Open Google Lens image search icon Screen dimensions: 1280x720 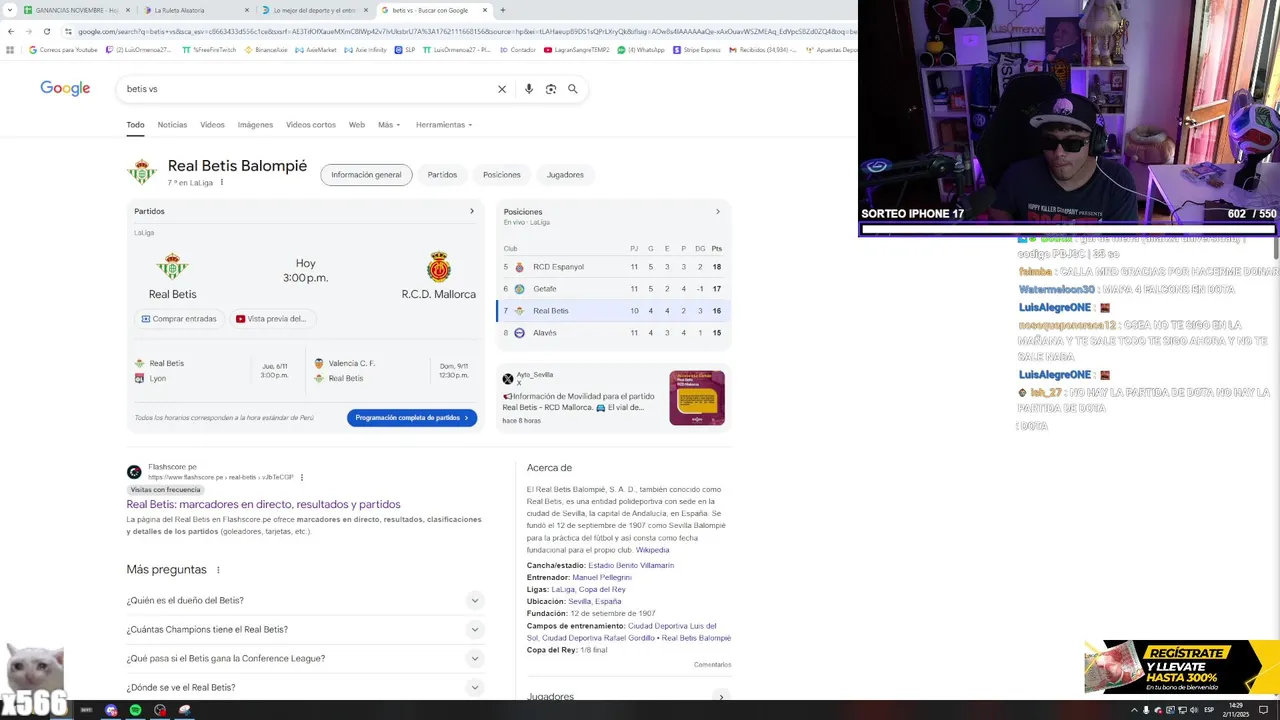[551, 89]
